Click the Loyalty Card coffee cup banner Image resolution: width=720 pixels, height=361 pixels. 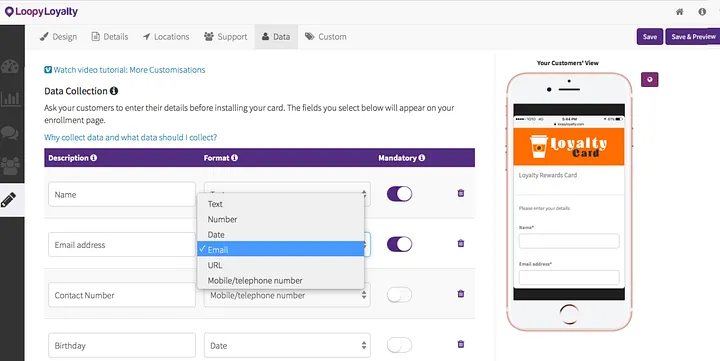tap(568, 147)
